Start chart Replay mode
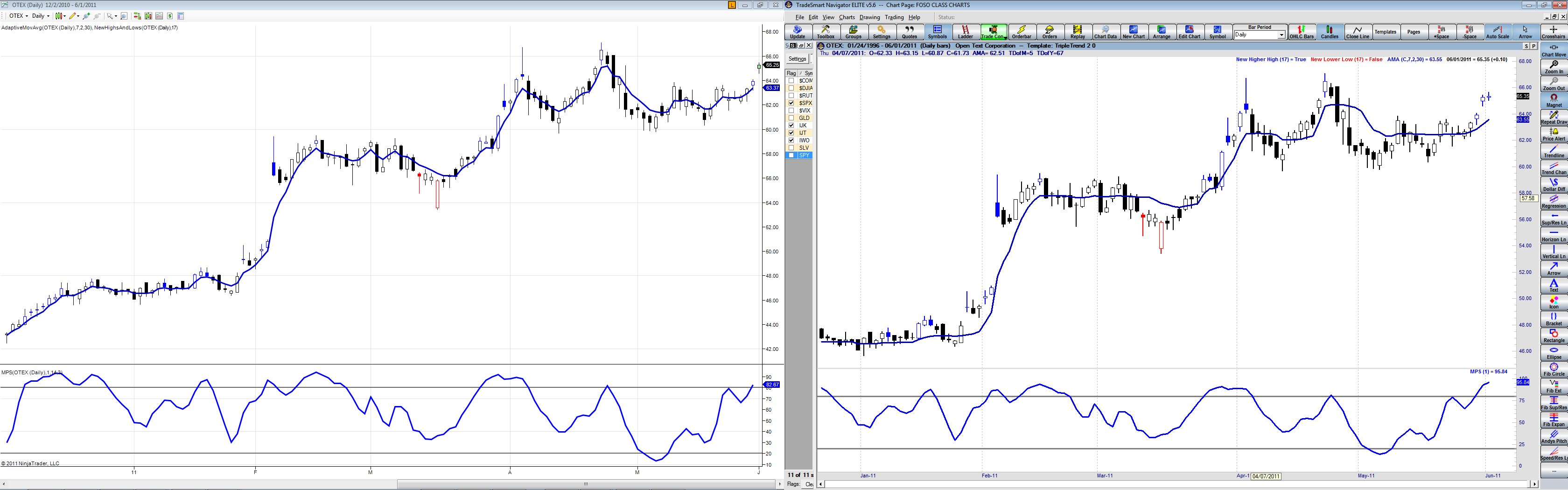The image size is (1568, 490). (1078, 32)
